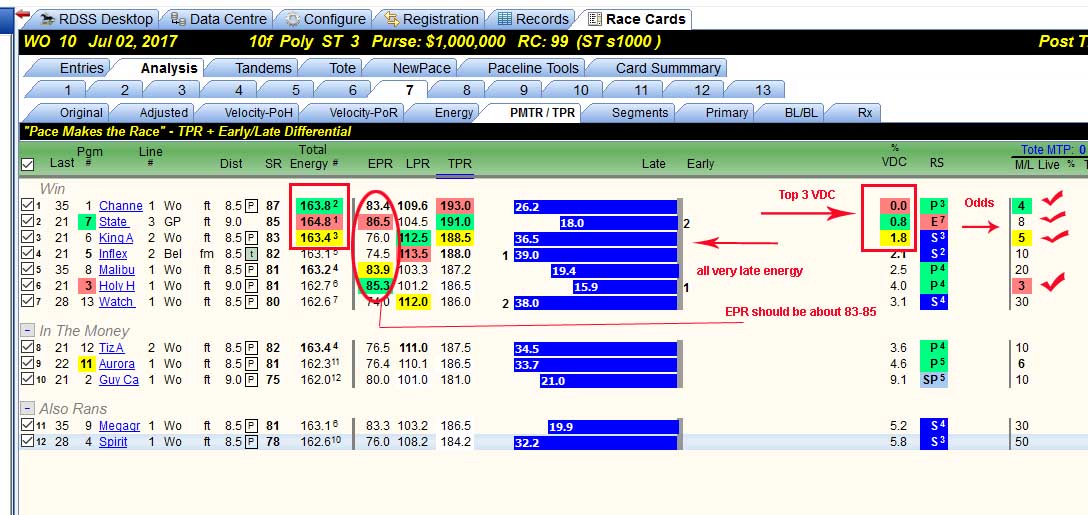
Task: Uncheck the checkbox for row 5 Malibu
Action: click(27, 270)
